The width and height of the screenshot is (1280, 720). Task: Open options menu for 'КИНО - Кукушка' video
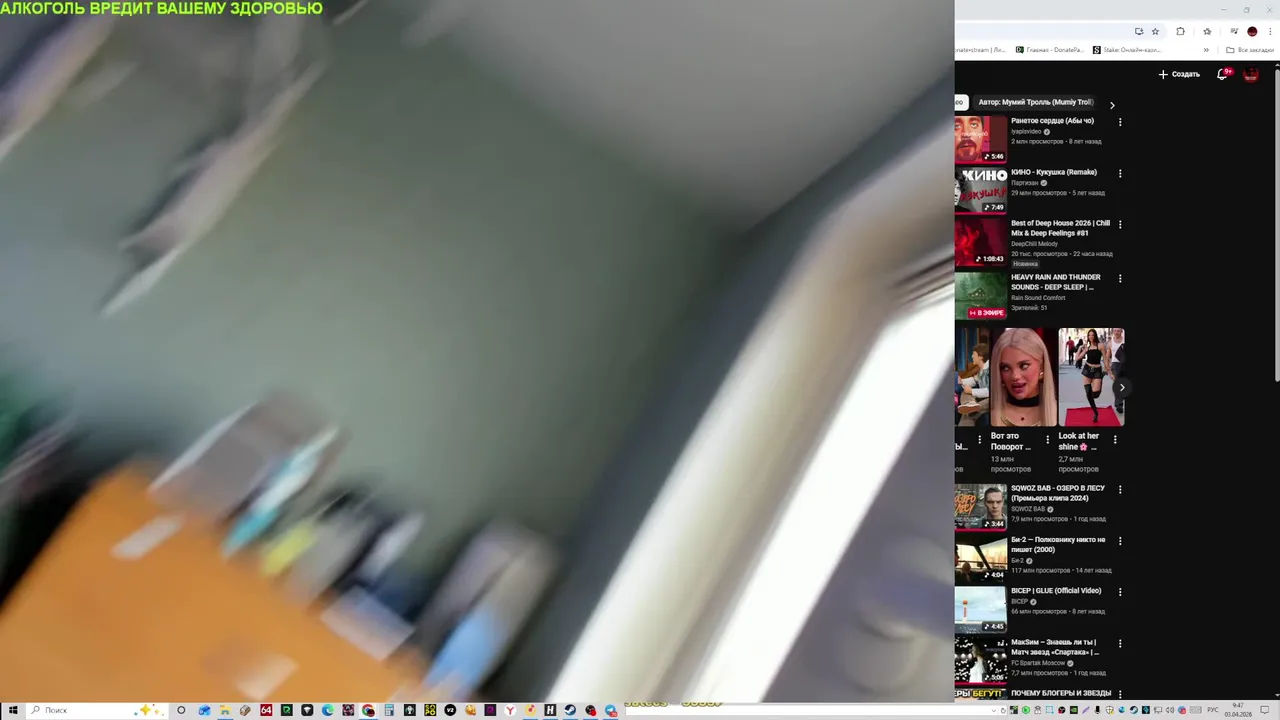[1120, 173]
